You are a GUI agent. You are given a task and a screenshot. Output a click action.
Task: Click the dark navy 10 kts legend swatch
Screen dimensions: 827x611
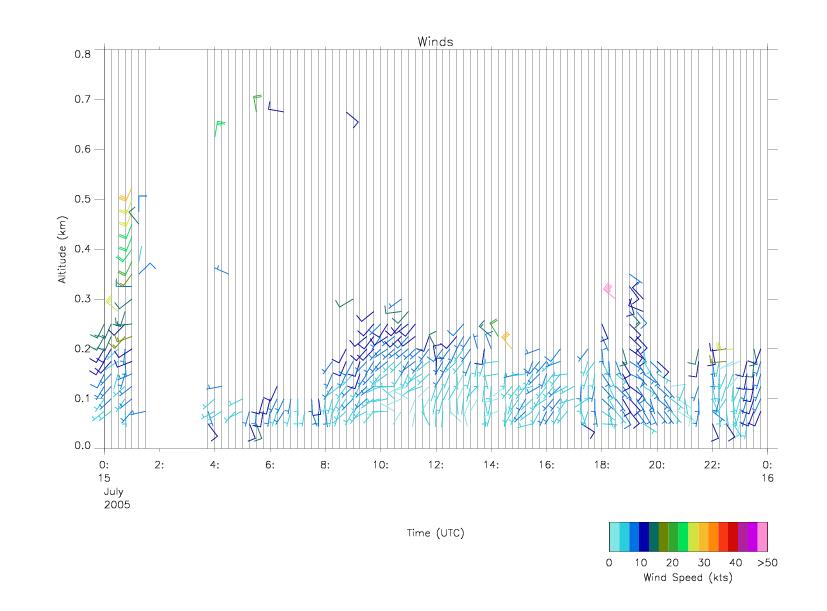pos(644,537)
